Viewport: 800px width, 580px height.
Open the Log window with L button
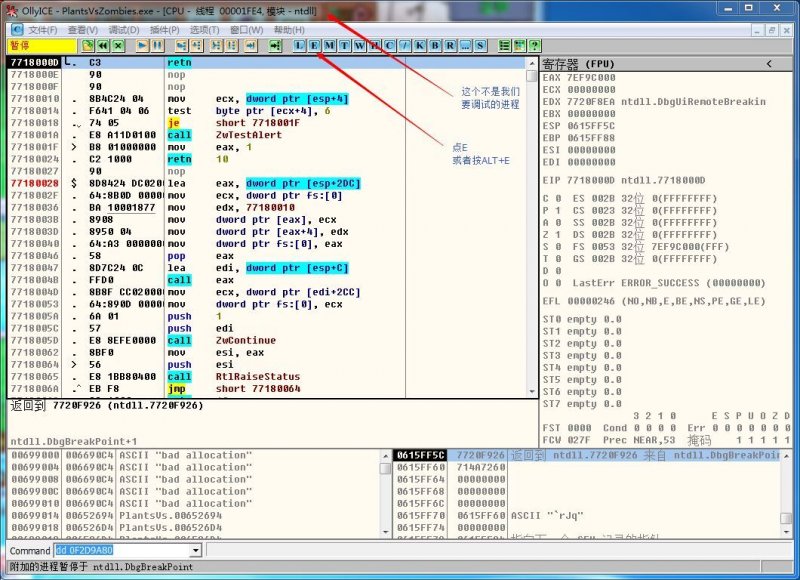tap(299, 45)
